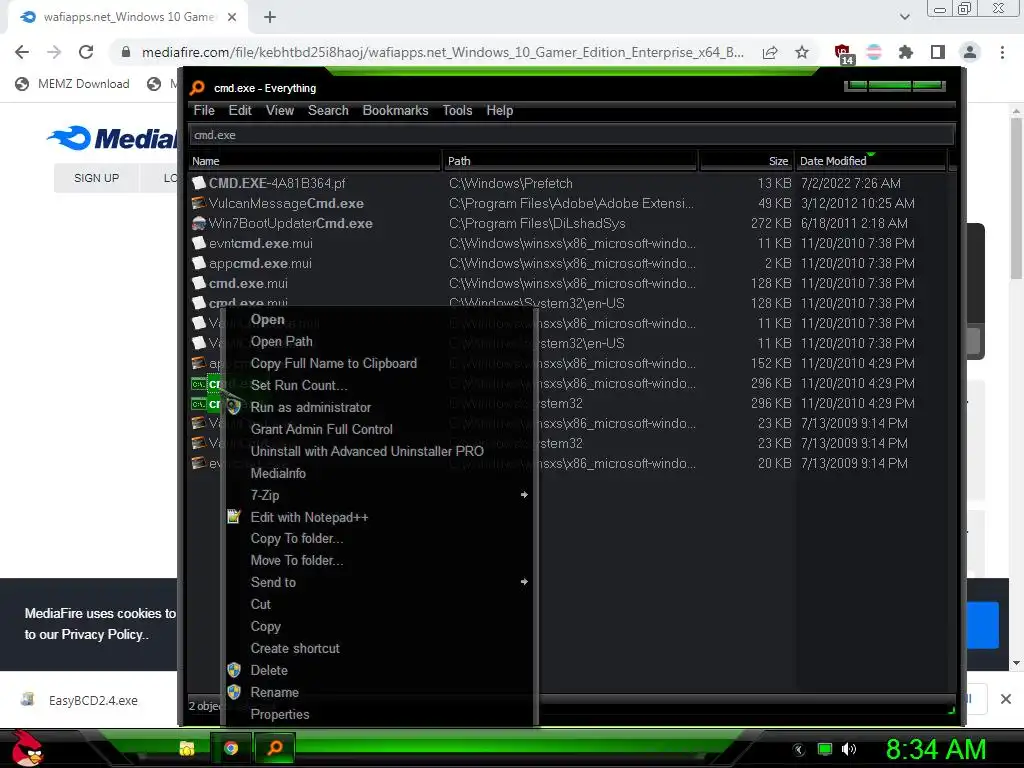Click the shield icon next to Delete

(x=234, y=670)
